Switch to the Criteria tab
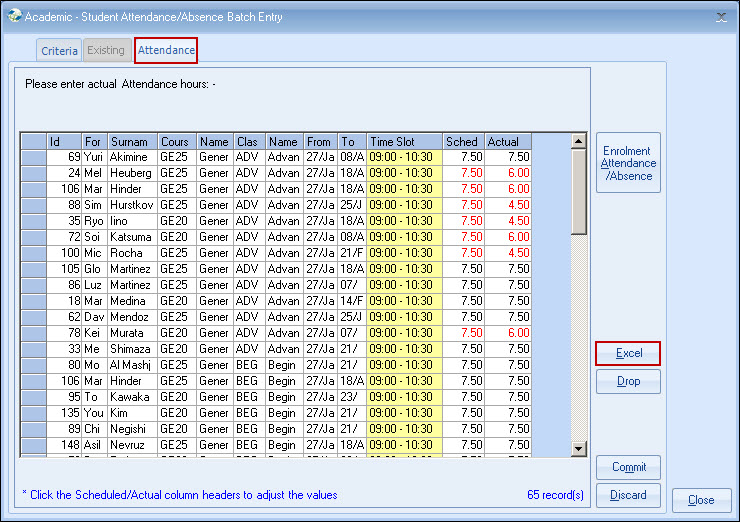 (x=59, y=50)
